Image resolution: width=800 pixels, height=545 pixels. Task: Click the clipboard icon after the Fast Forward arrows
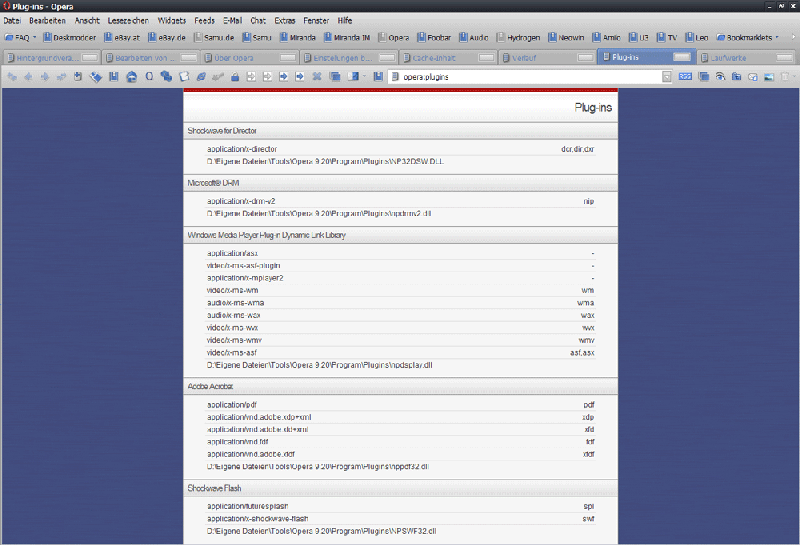pos(78,77)
